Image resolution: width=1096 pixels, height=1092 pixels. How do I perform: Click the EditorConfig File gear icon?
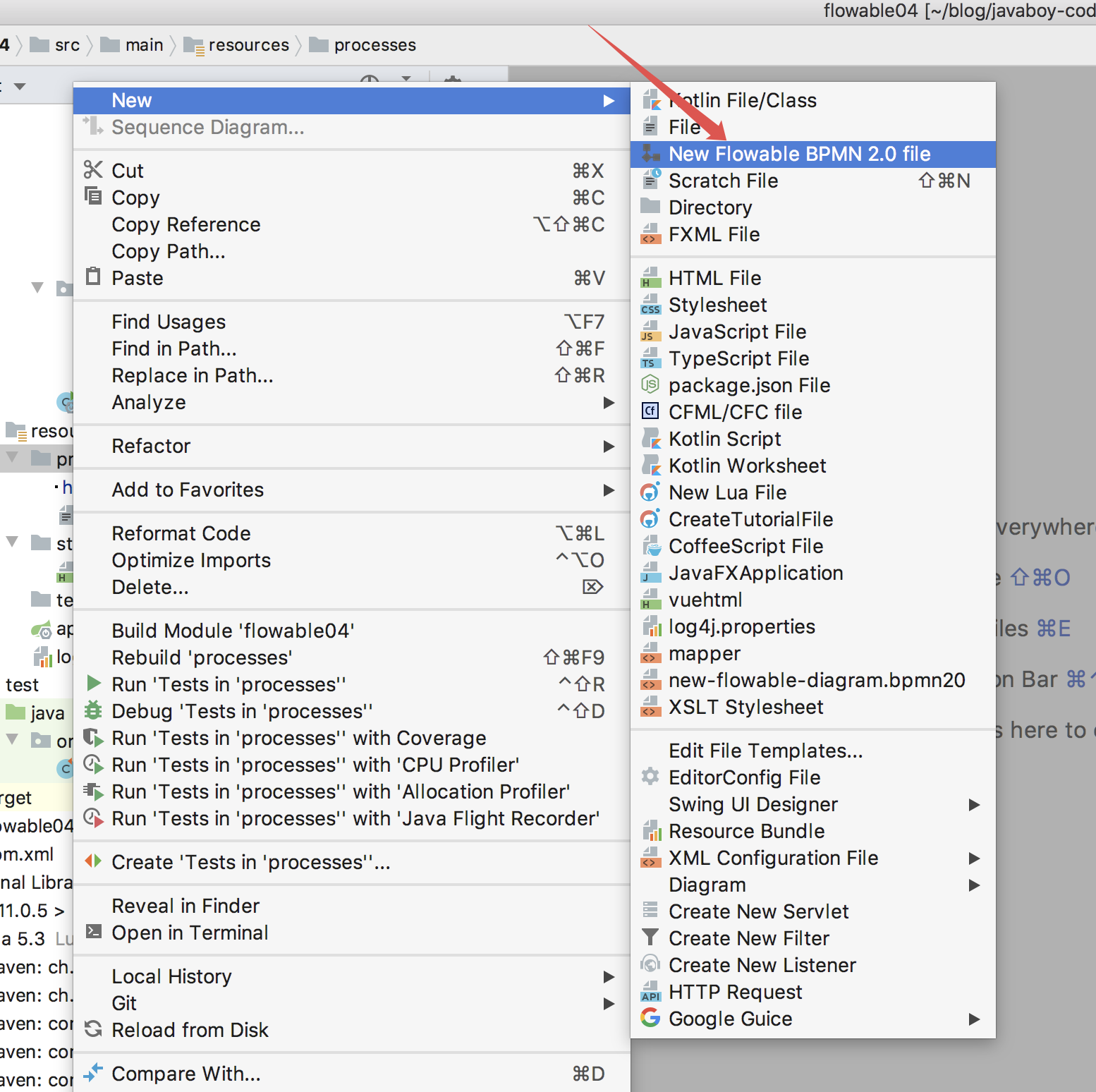[x=650, y=777]
